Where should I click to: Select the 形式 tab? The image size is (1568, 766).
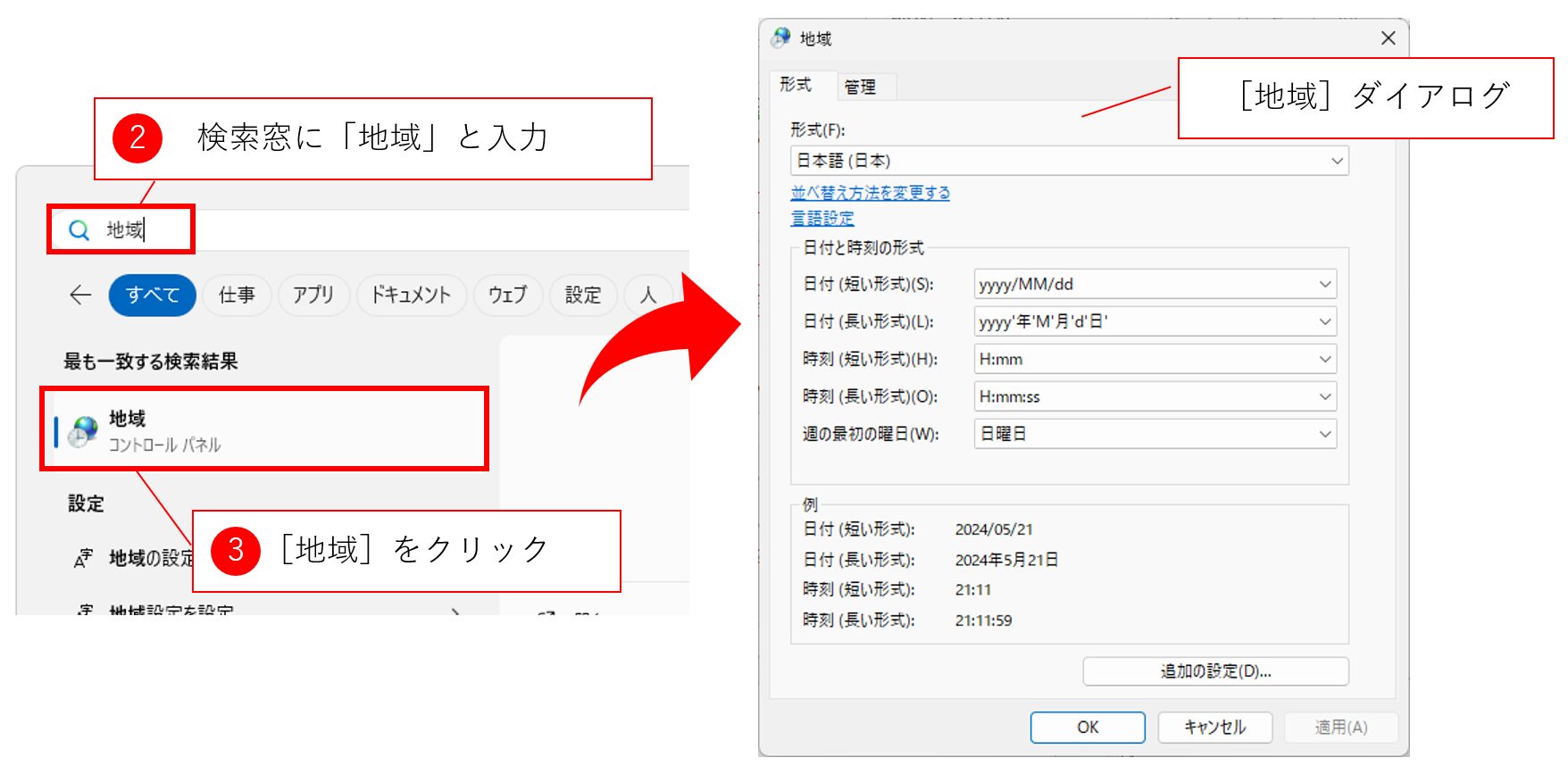[796, 85]
